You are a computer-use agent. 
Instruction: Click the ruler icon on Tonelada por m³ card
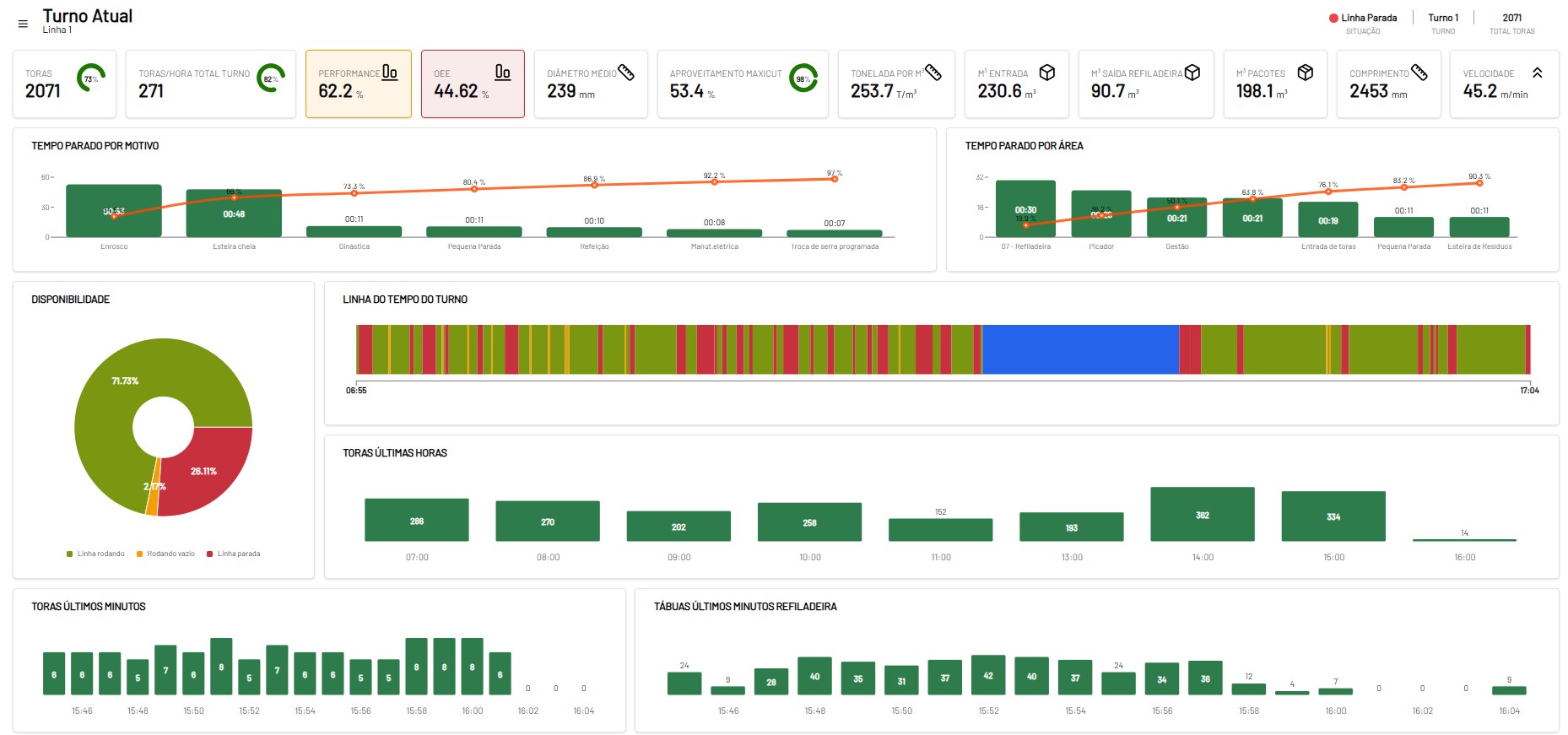click(933, 73)
